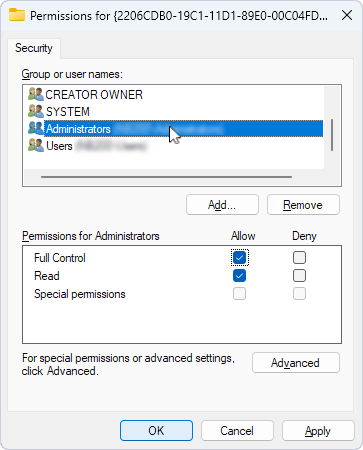Click Deny checkbox for Special permissions

[x=299, y=294]
